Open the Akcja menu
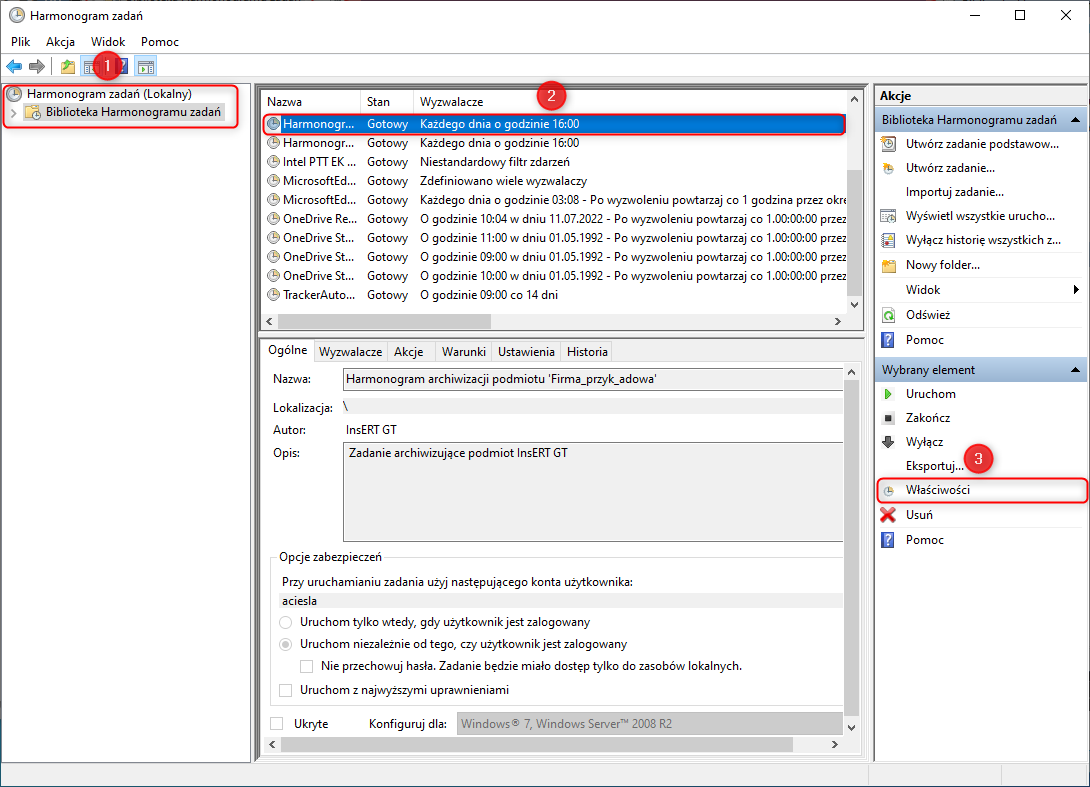 [60, 42]
